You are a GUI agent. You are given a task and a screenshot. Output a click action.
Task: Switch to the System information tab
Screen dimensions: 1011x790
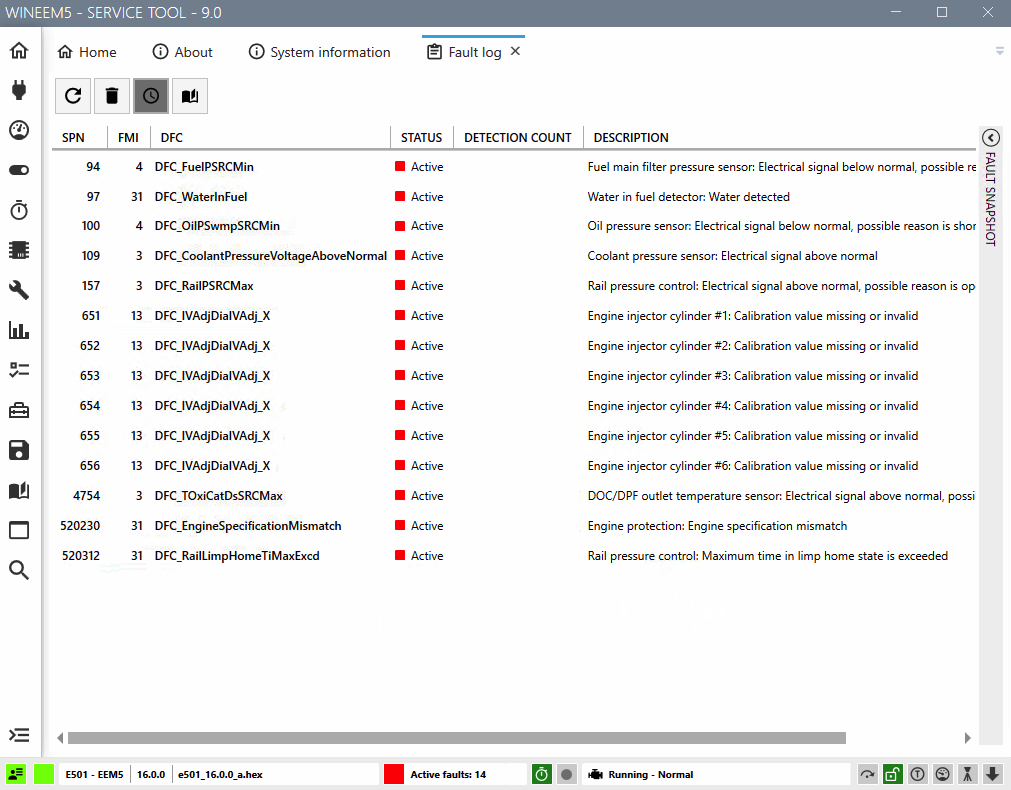click(319, 52)
